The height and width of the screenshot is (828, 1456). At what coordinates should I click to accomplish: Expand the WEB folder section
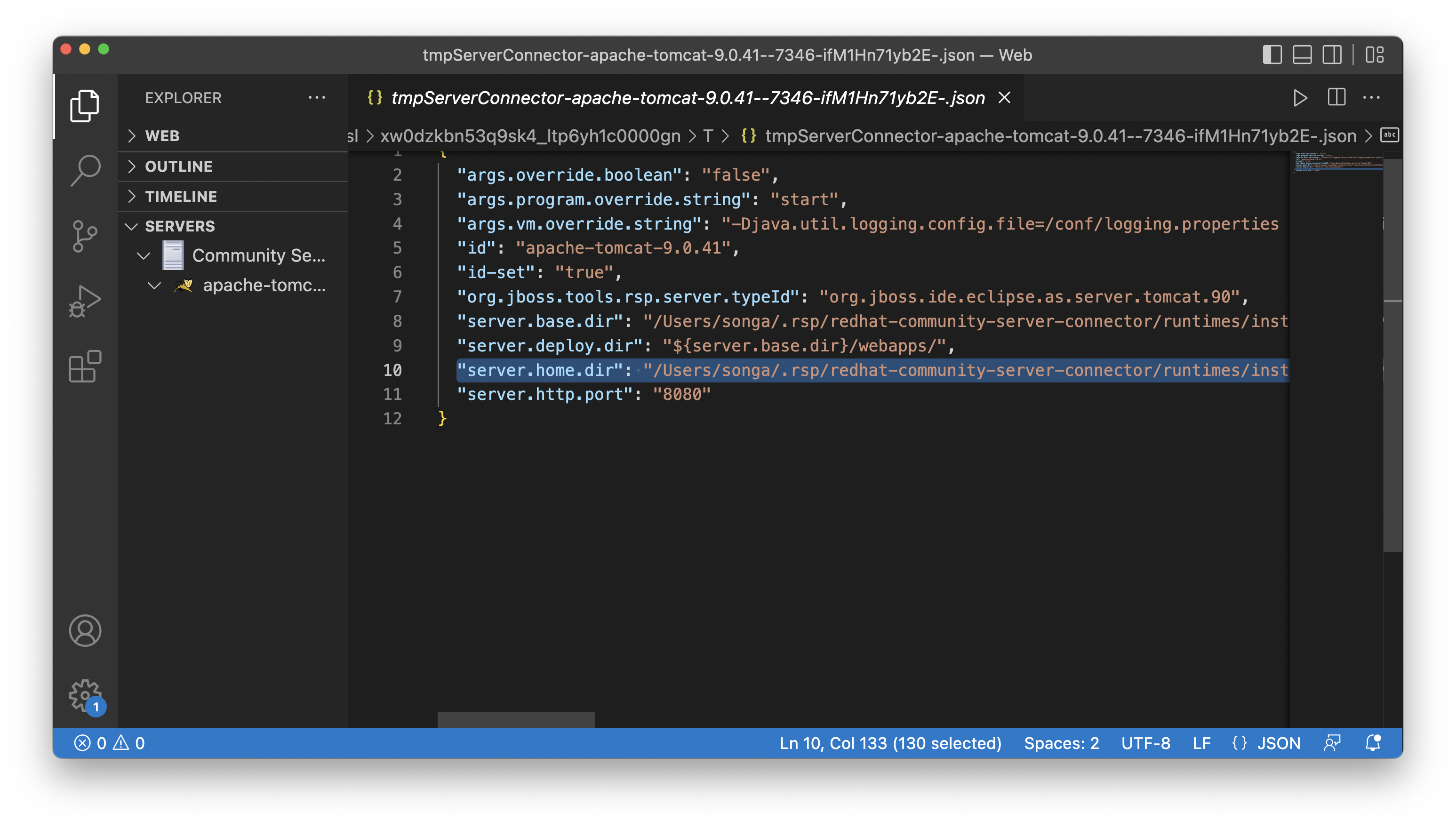[162, 136]
